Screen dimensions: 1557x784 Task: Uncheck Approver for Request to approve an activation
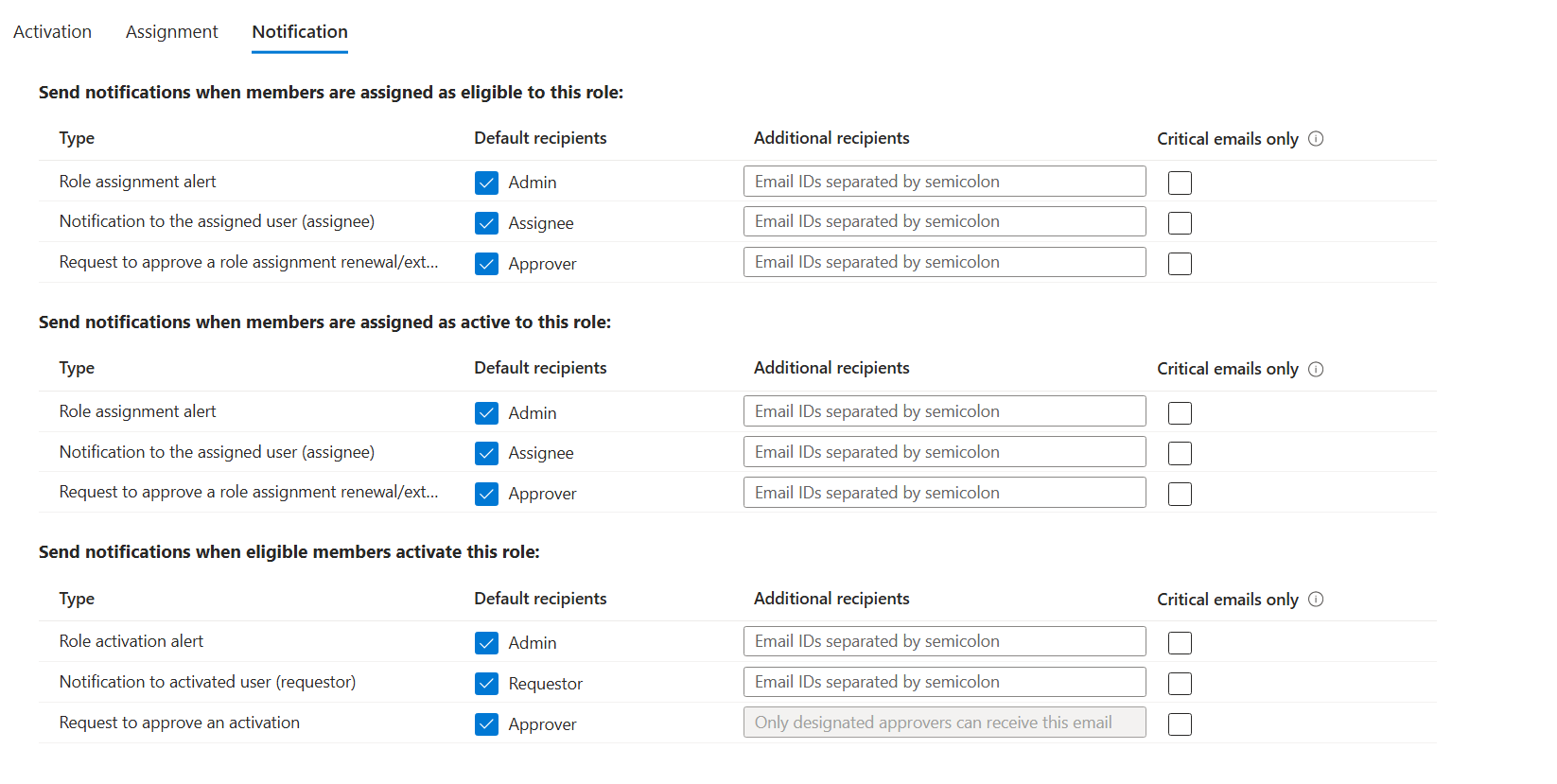coord(486,724)
